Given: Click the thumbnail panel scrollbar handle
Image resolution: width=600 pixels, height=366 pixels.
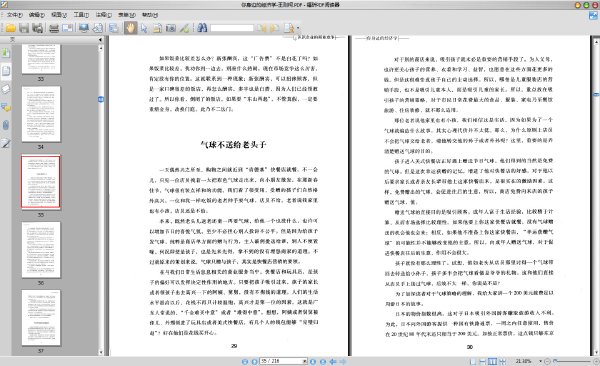Looking at the screenshot, I should (101, 100).
